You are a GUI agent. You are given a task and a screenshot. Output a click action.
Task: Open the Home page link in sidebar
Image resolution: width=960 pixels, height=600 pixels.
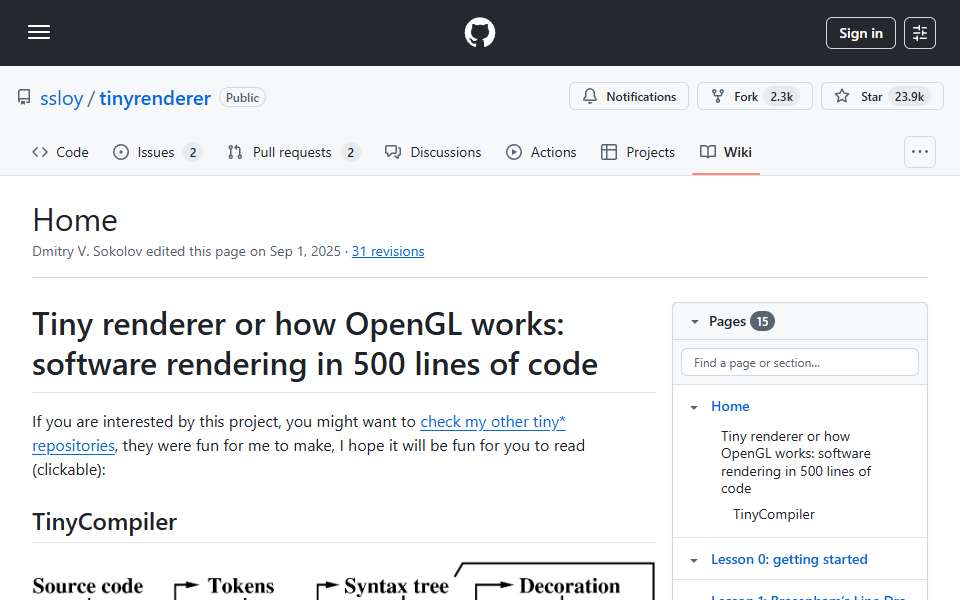click(x=730, y=407)
